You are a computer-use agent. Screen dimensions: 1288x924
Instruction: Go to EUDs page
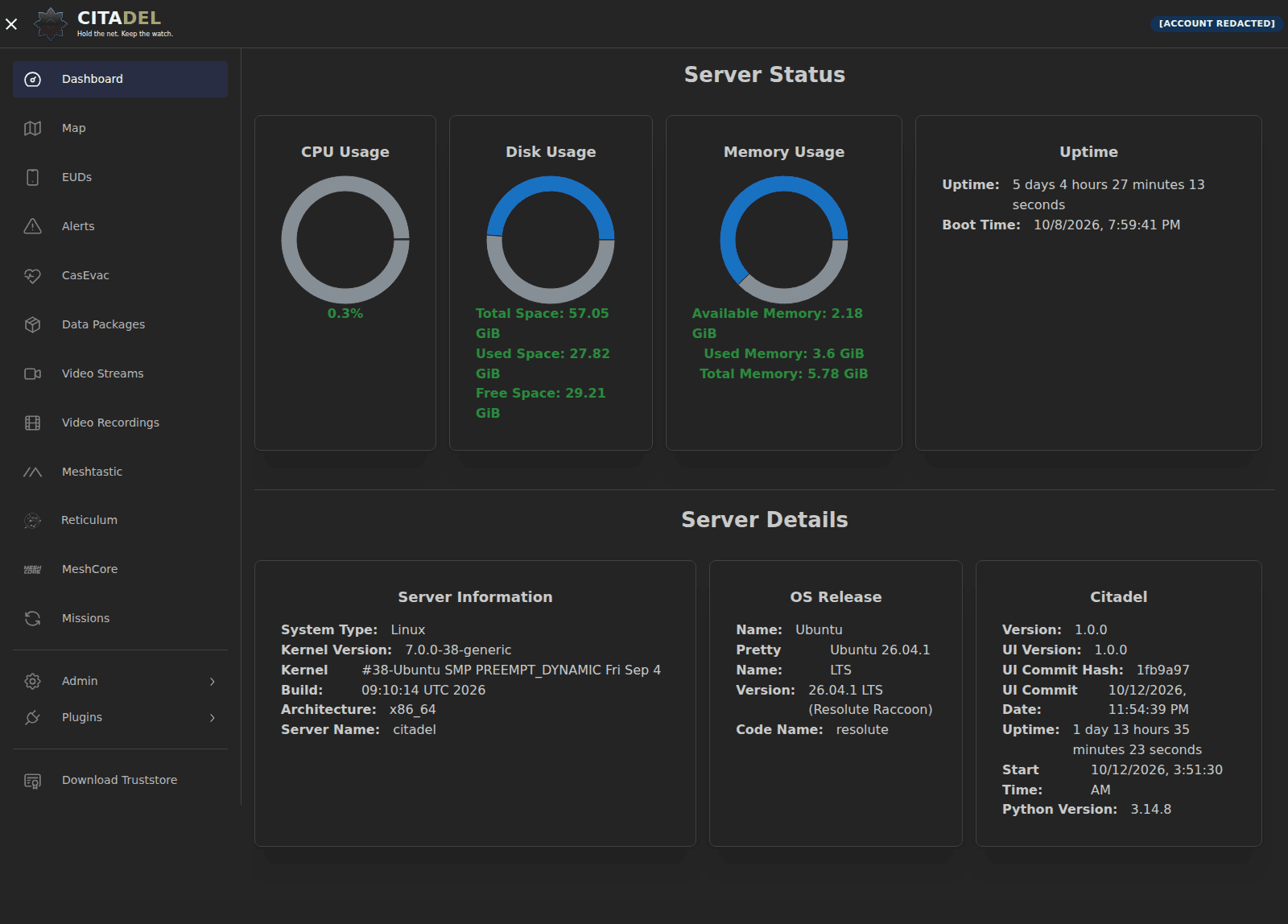pyautogui.click(x=120, y=177)
